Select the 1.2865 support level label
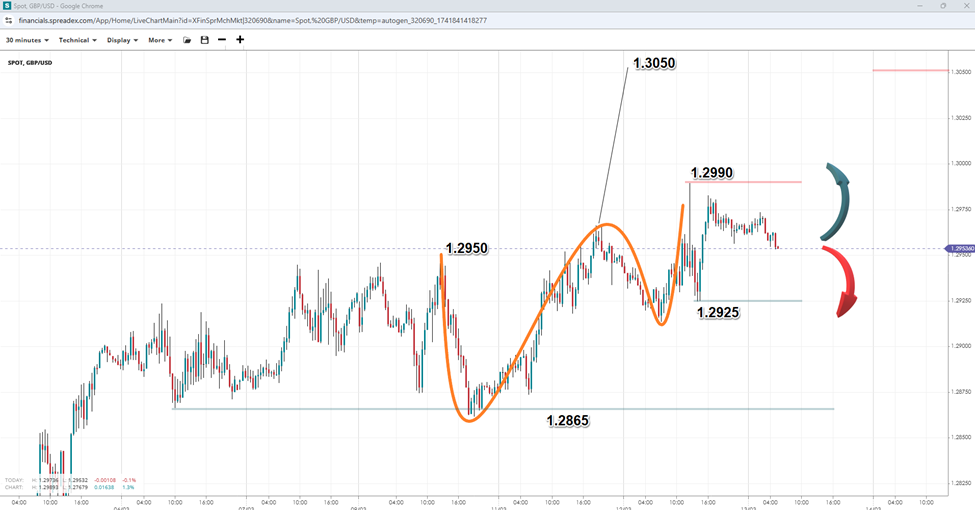The width and height of the screenshot is (975, 510). click(568, 421)
